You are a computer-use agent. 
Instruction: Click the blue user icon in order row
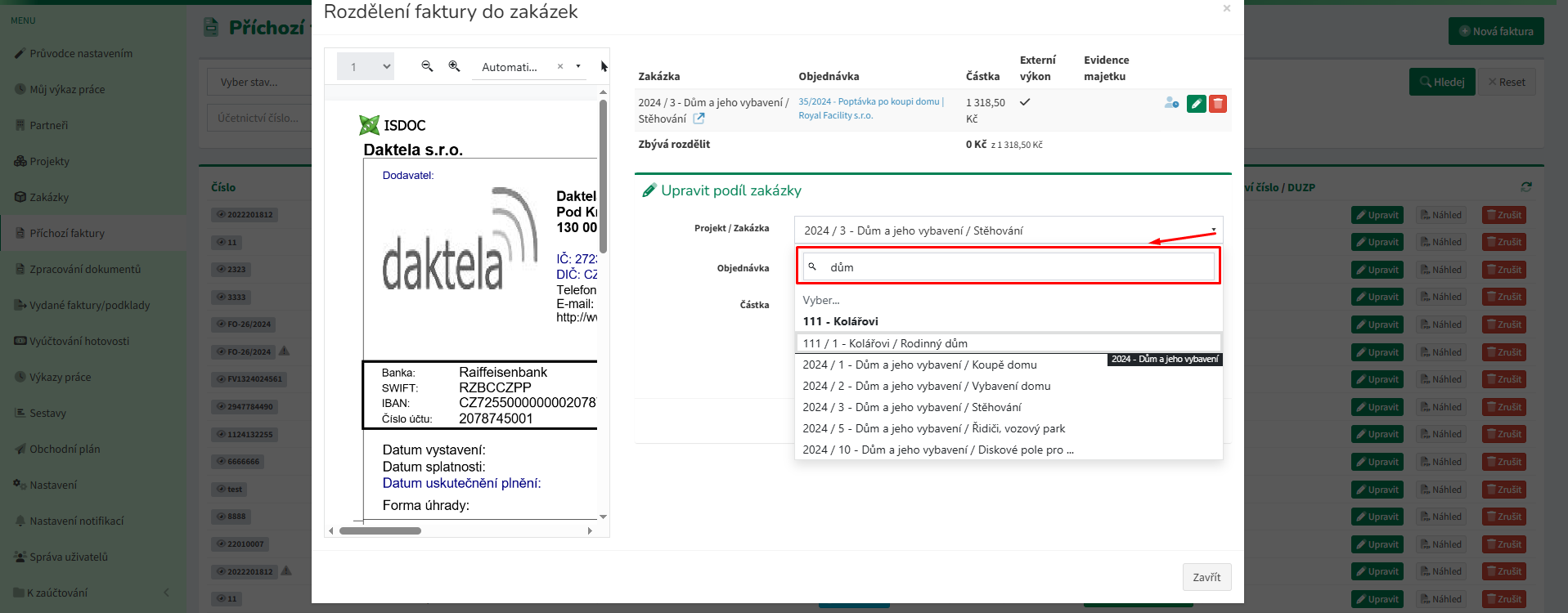[1171, 103]
